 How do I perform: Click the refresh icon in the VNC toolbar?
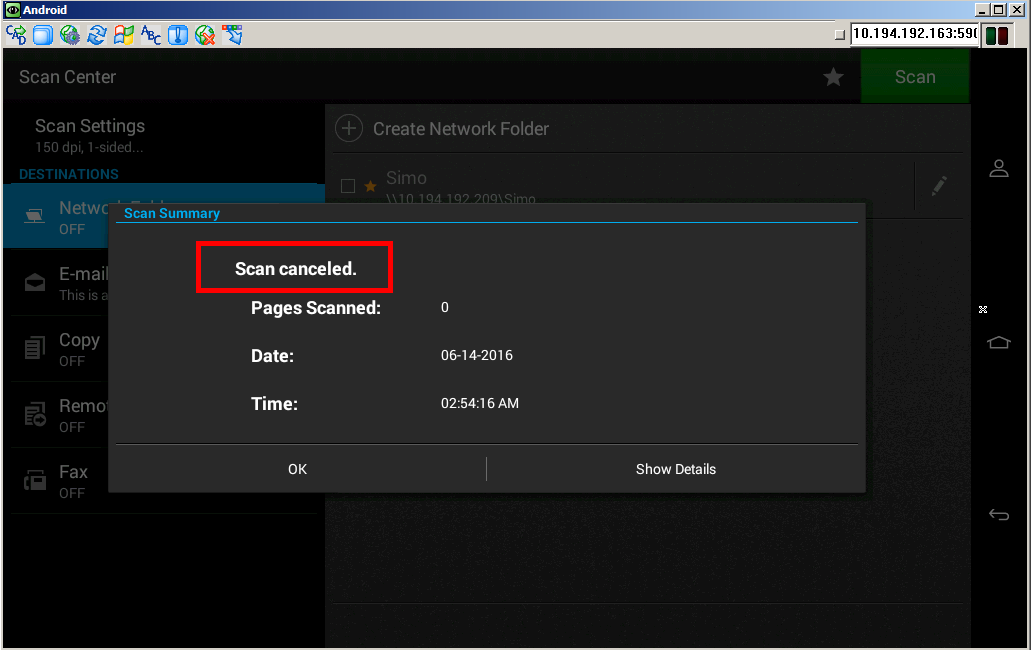(x=97, y=34)
